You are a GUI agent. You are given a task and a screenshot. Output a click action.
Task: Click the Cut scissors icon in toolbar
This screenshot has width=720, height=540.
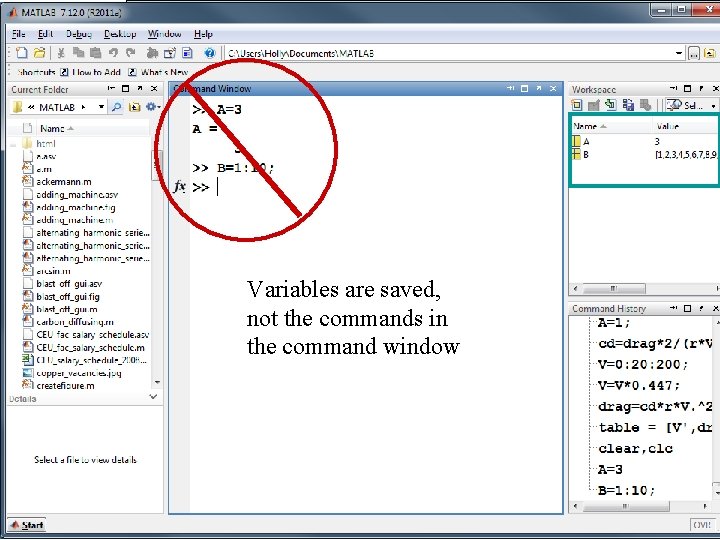click(61, 53)
